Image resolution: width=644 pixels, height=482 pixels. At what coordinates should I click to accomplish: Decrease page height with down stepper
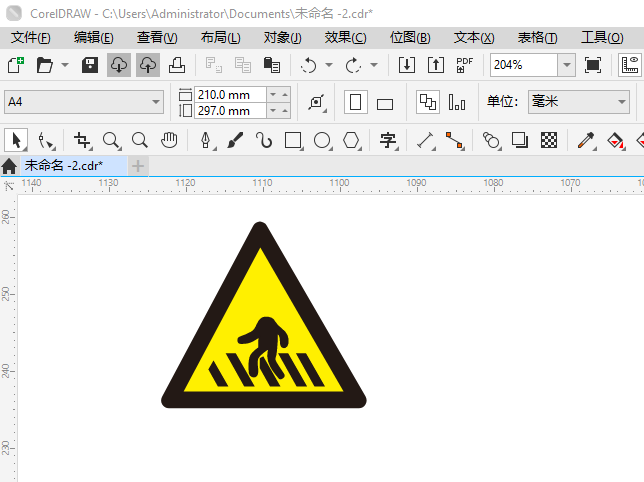273,111
